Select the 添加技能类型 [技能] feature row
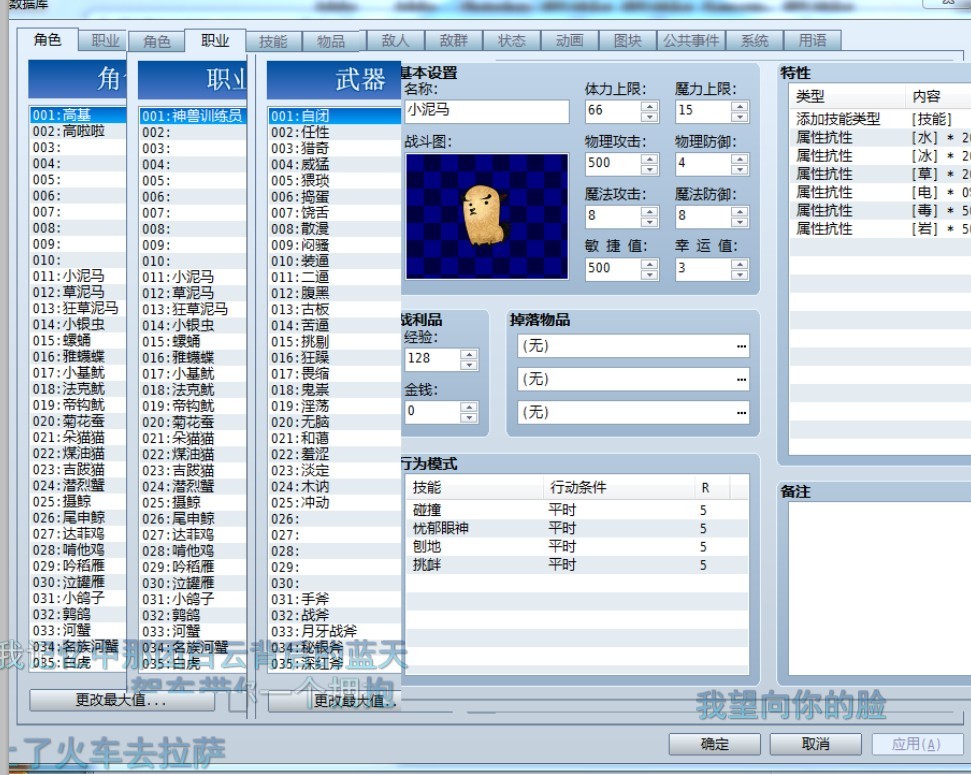This screenshot has width=971, height=775. (881, 118)
